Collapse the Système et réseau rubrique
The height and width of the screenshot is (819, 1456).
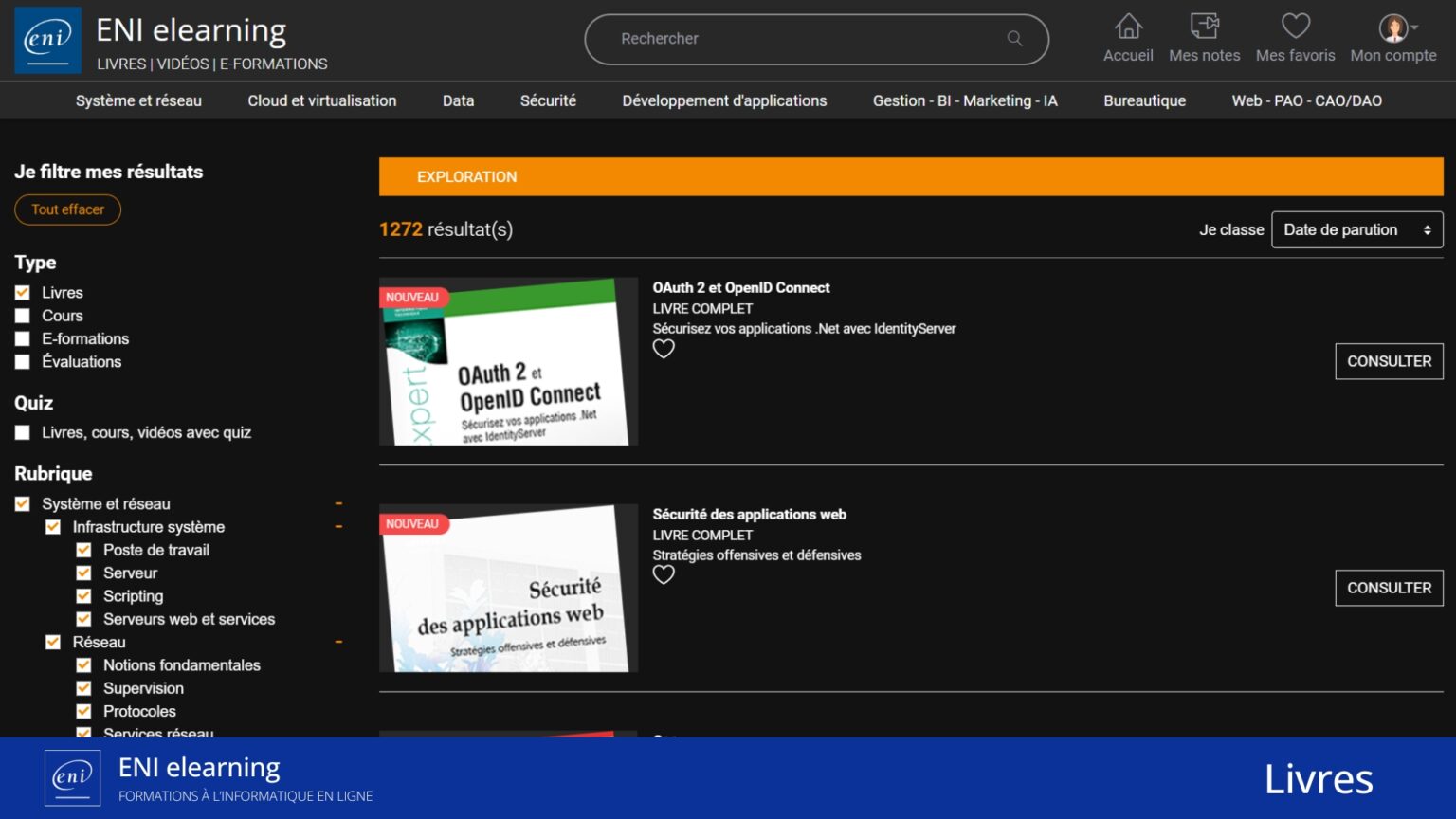pos(338,503)
